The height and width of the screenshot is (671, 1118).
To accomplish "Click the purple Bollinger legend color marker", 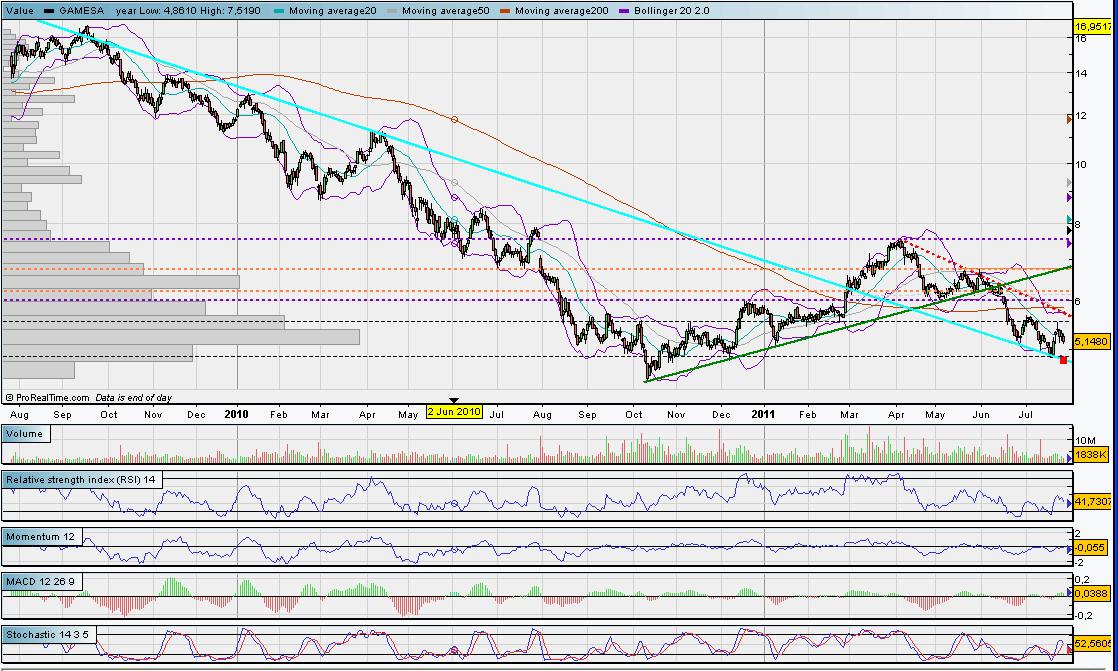I will pos(625,11).
